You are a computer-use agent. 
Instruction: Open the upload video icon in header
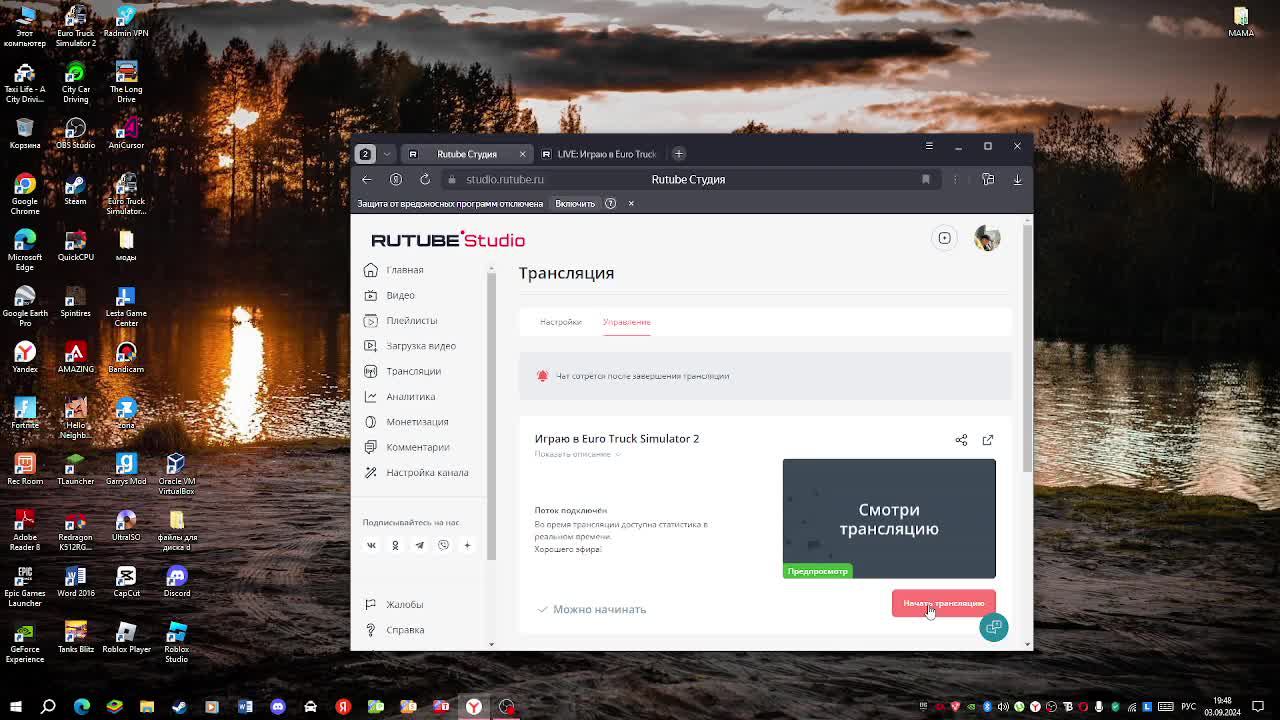(x=944, y=238)
